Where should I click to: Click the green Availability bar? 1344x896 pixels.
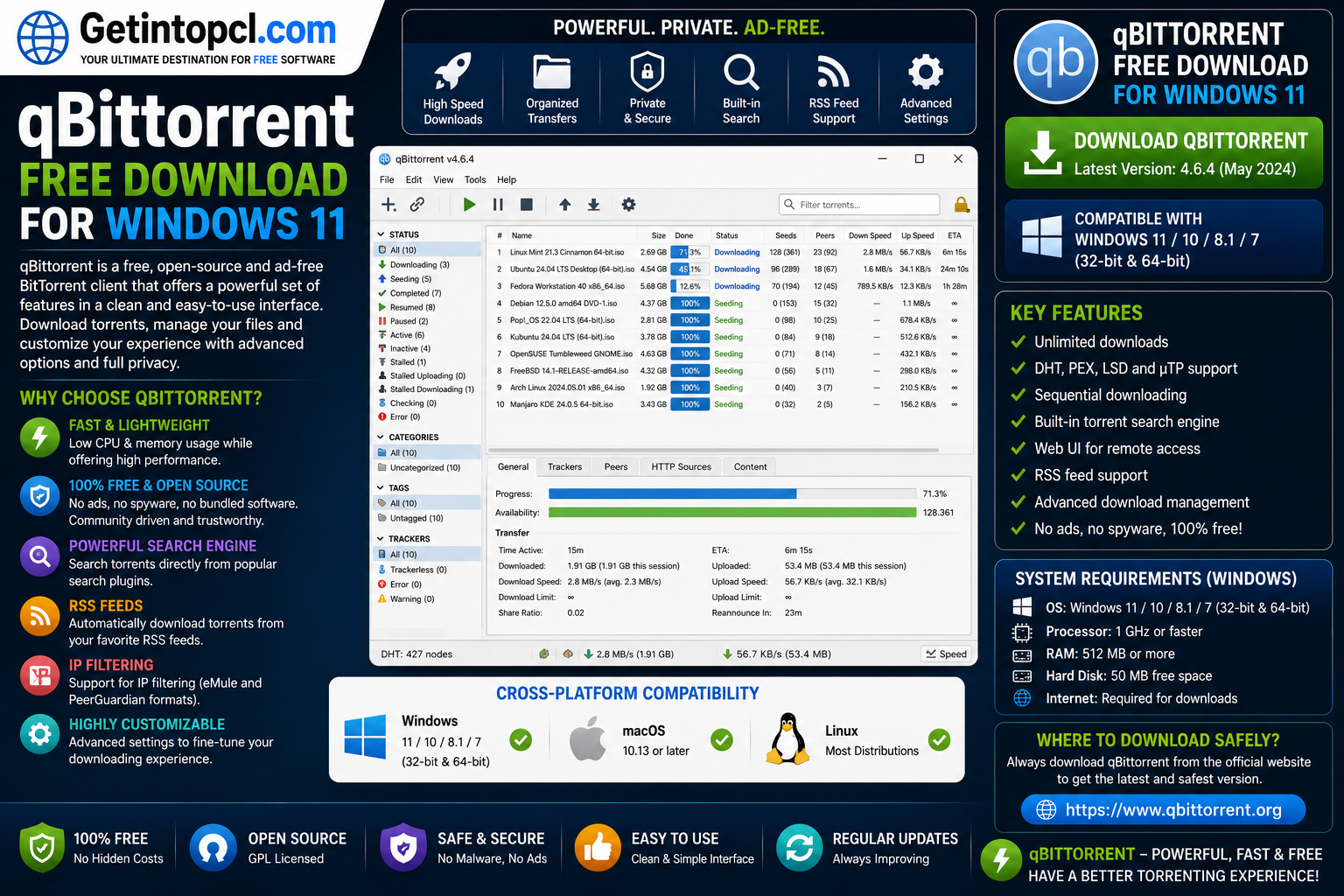tap(733, 513)
